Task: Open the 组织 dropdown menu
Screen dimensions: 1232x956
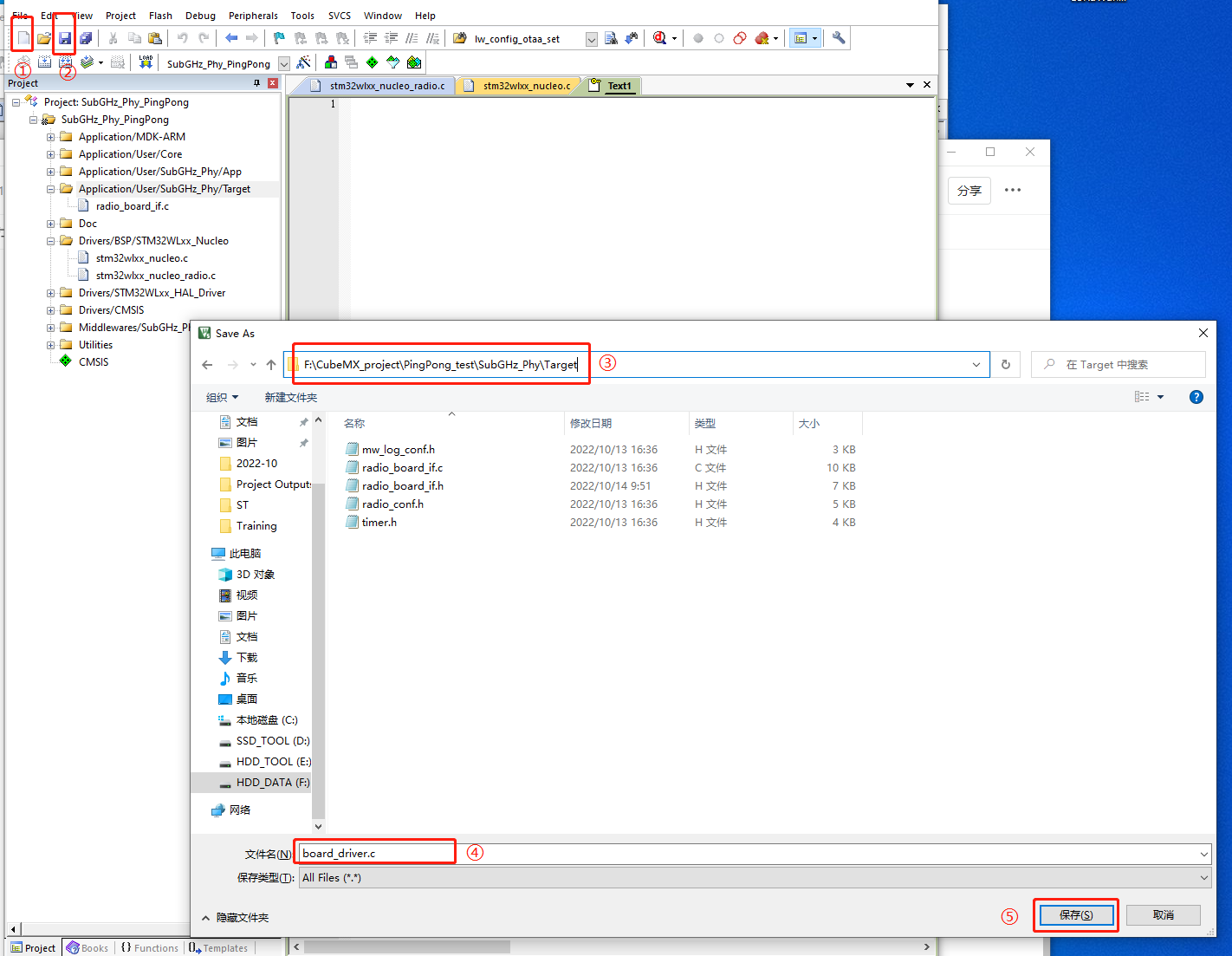Action: coord(222,397)
